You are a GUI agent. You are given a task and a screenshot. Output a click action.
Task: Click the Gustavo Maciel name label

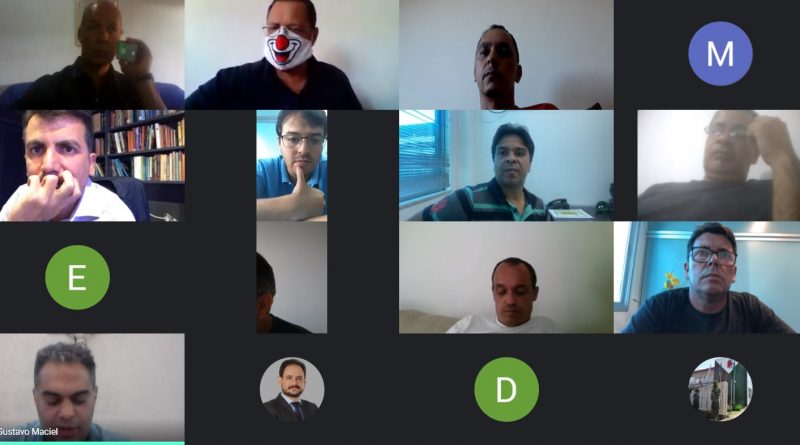coord(29,432)
